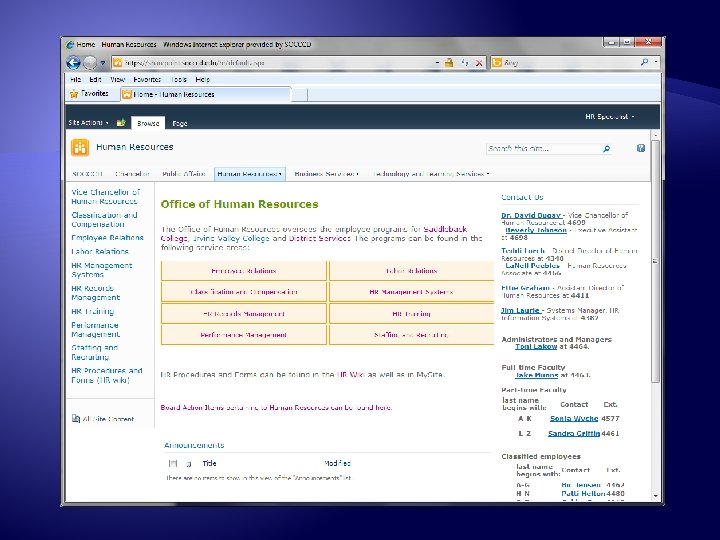720x540 pixels.
Task: Open HR Management Systems sidebar link
Action: (101, 270)
